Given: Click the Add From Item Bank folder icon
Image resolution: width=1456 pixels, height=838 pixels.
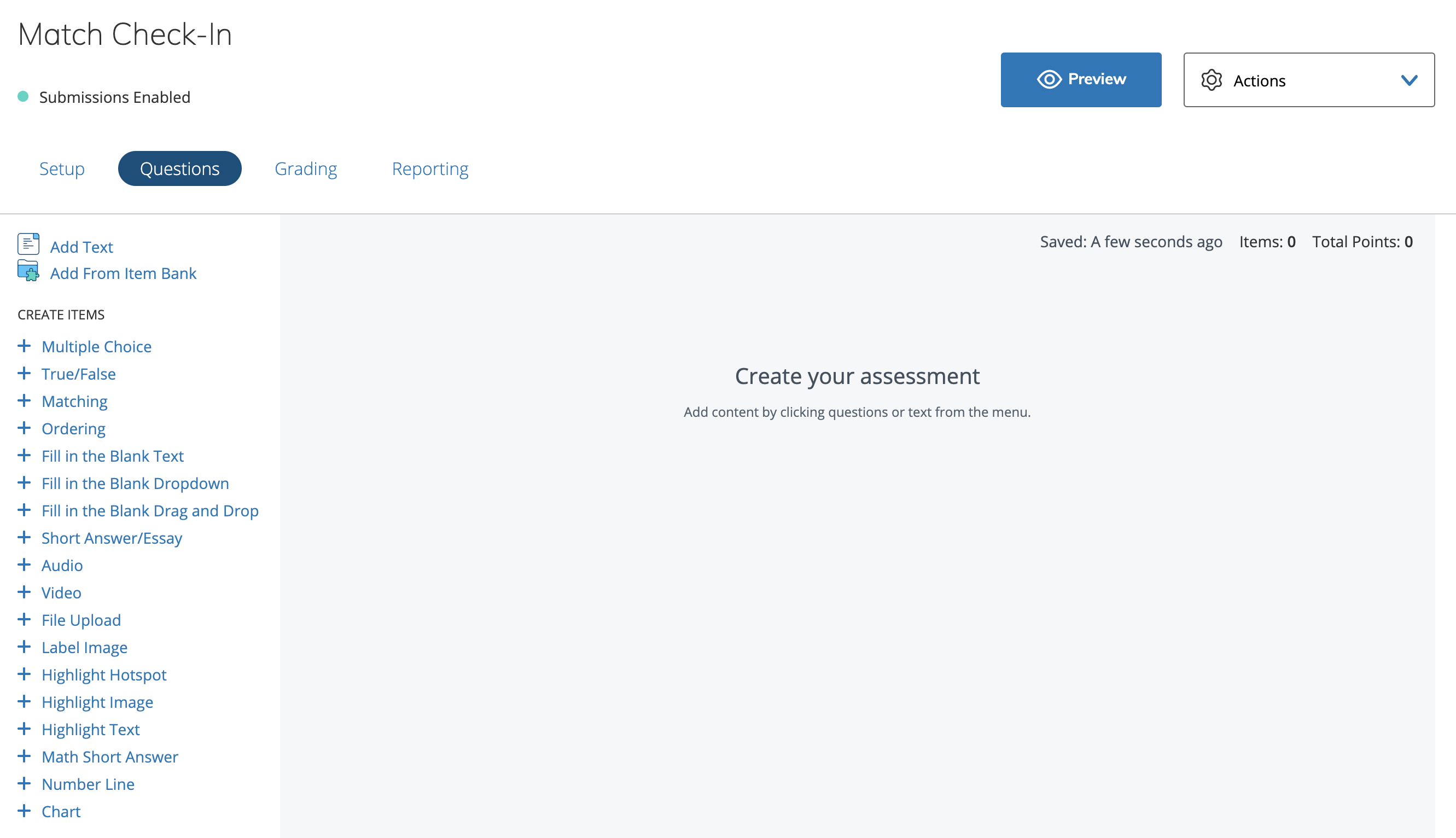Looking at the screenshot, I should click(x=28, y=271).
